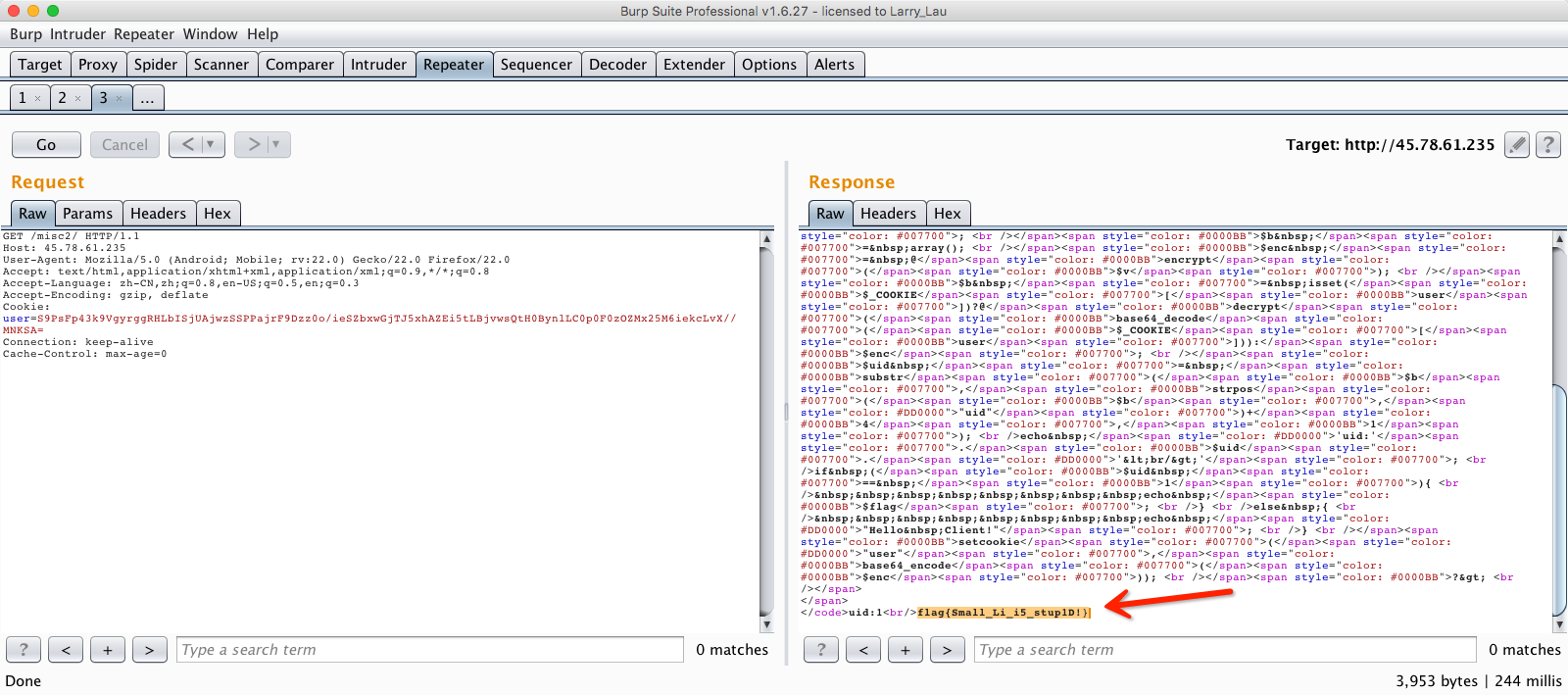This screenshot has width=1568, height=695.
Task: Open the Spider tab
Action: (x=156, y=64)
